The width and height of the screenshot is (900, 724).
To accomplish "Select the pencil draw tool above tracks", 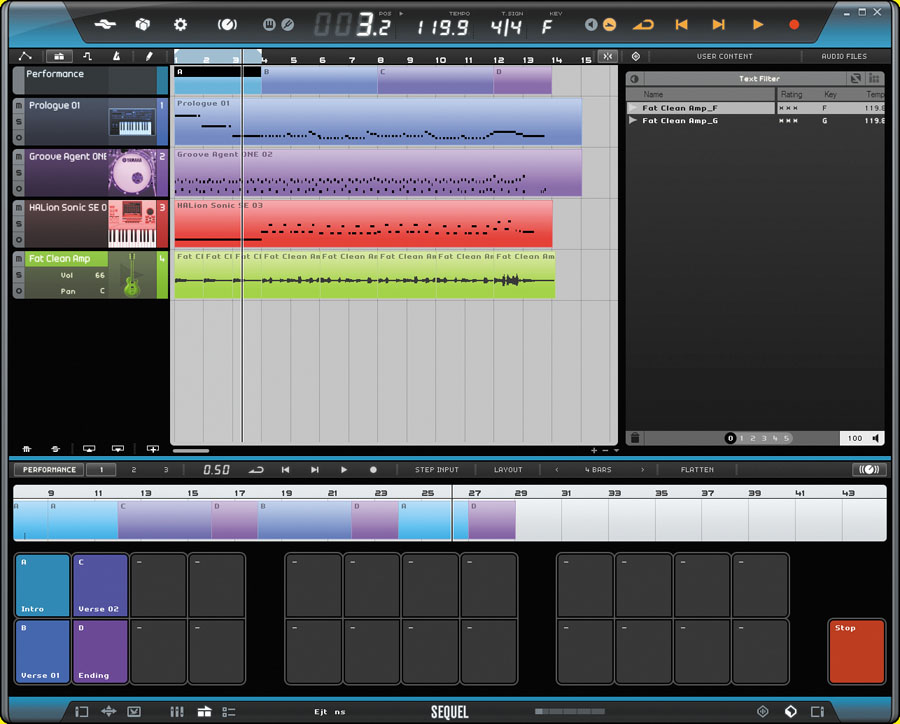I will (x=149, y=56).
